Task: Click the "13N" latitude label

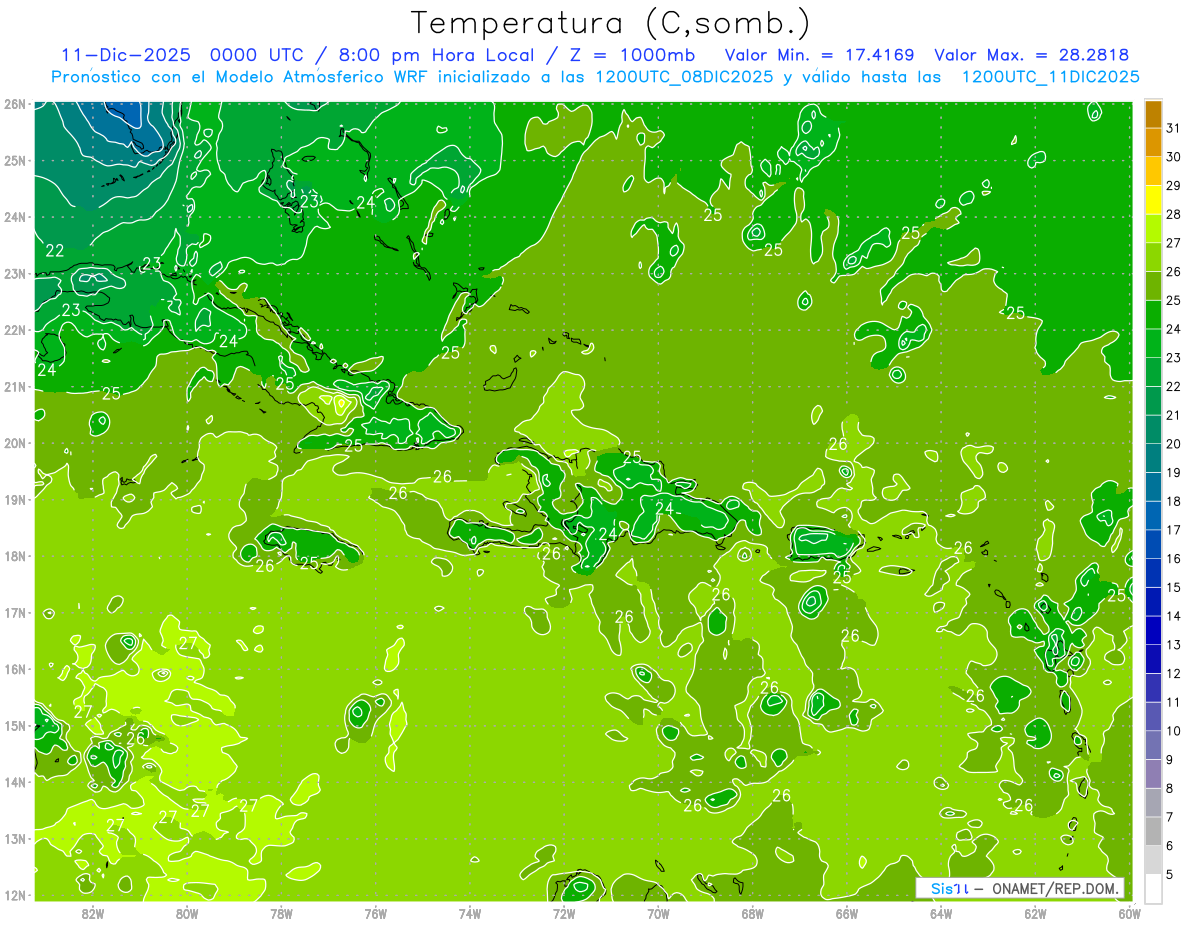Action: tap(14, 838)
